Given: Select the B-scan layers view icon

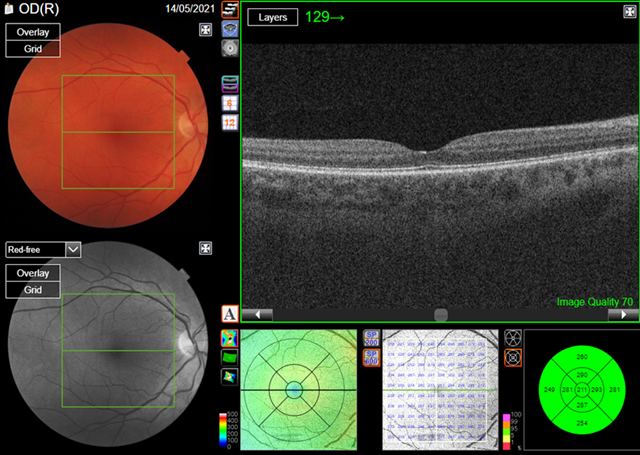Looking at the screenshot, I should click(x=229, y=11).
